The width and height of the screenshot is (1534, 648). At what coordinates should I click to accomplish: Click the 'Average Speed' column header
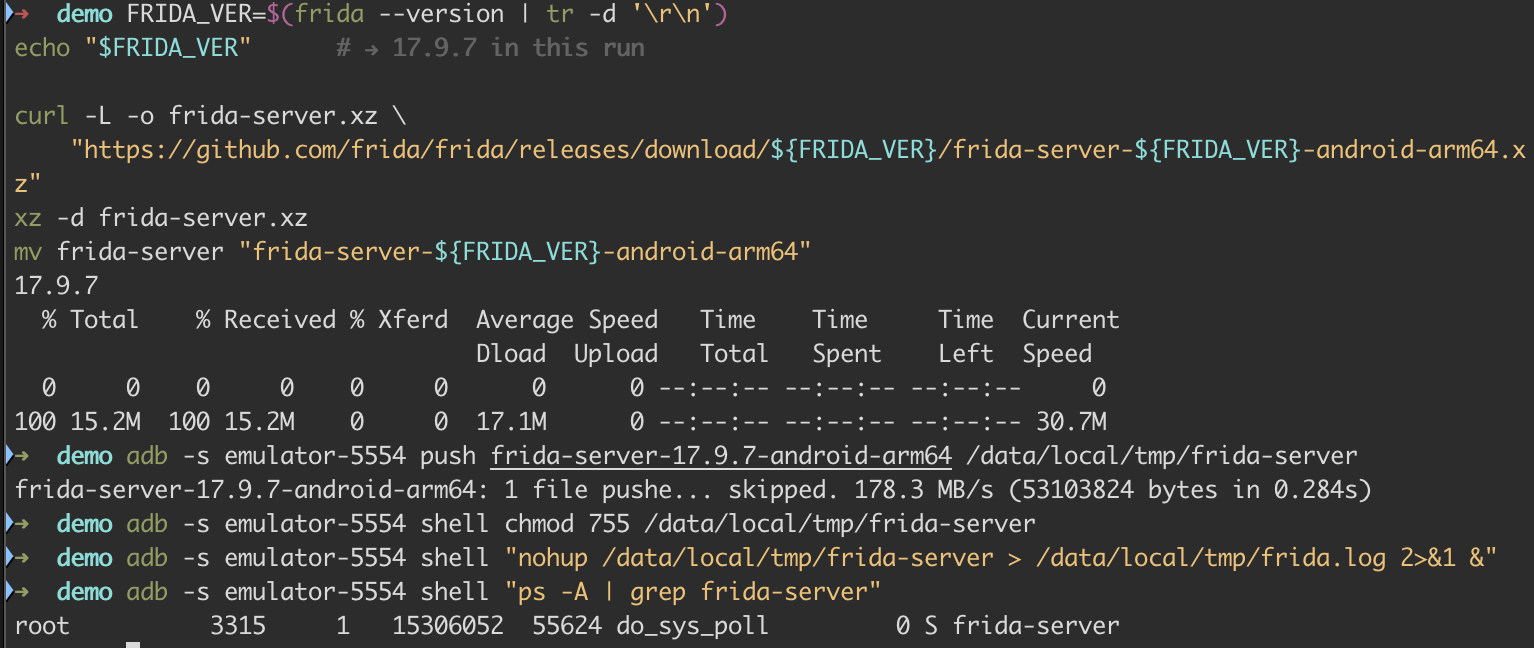coord(567,320)
